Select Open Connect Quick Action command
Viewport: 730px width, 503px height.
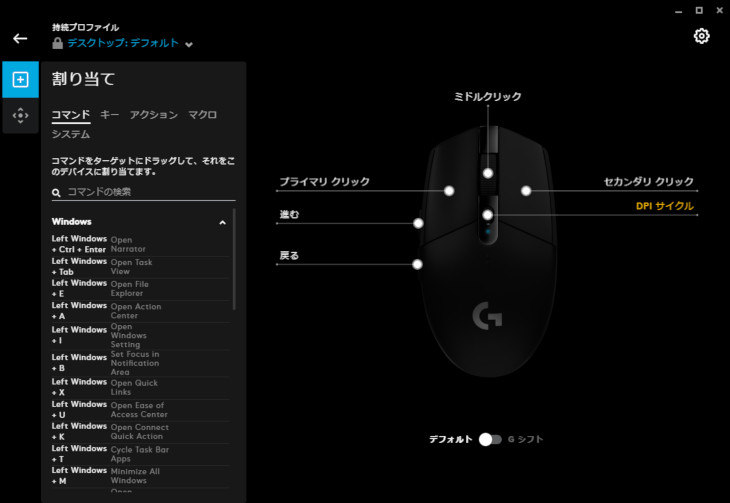141,432
